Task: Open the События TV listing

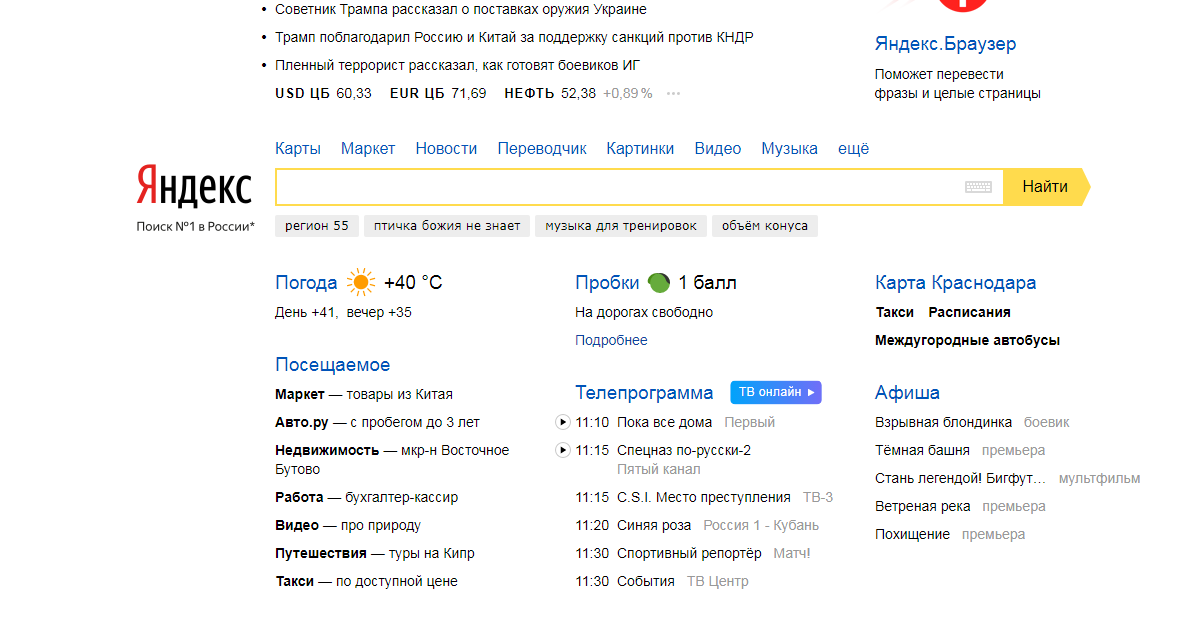Action: click(646, 581)
